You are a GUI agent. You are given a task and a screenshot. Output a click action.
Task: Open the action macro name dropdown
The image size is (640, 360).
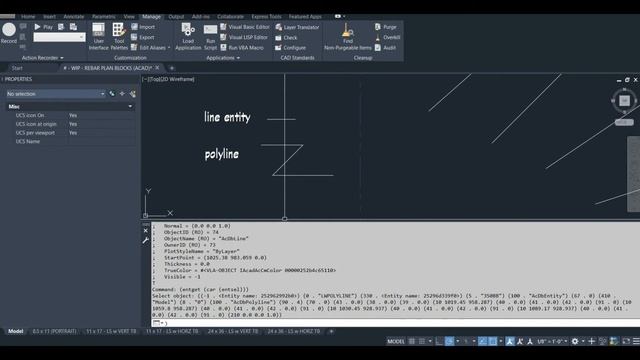point(60,37)
